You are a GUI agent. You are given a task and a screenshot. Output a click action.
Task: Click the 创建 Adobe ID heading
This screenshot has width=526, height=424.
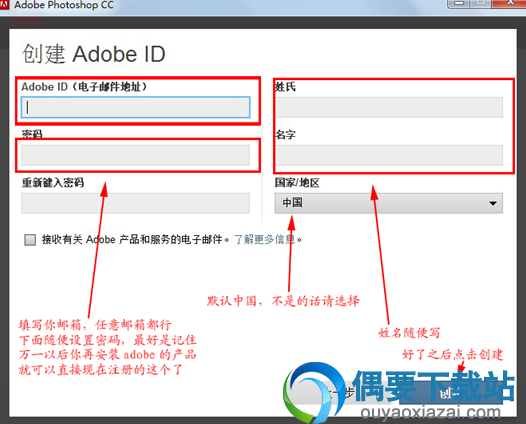(94, 54)
